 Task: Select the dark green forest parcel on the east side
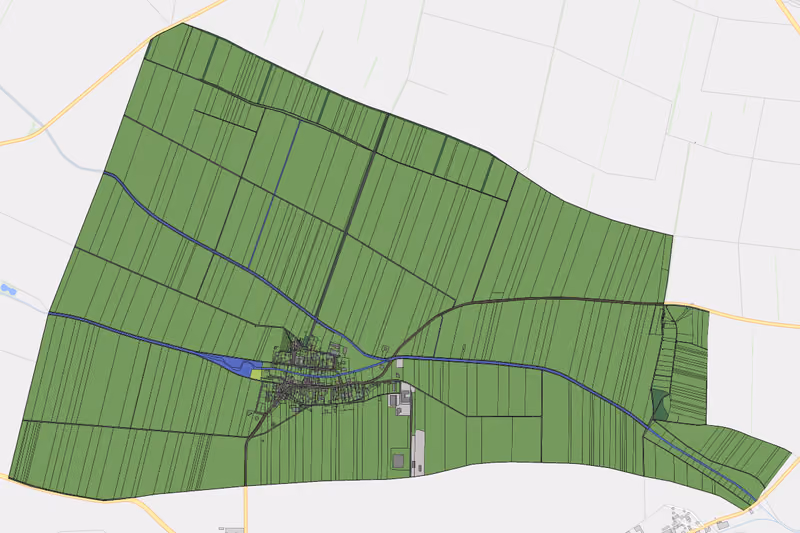pos(660,405)
